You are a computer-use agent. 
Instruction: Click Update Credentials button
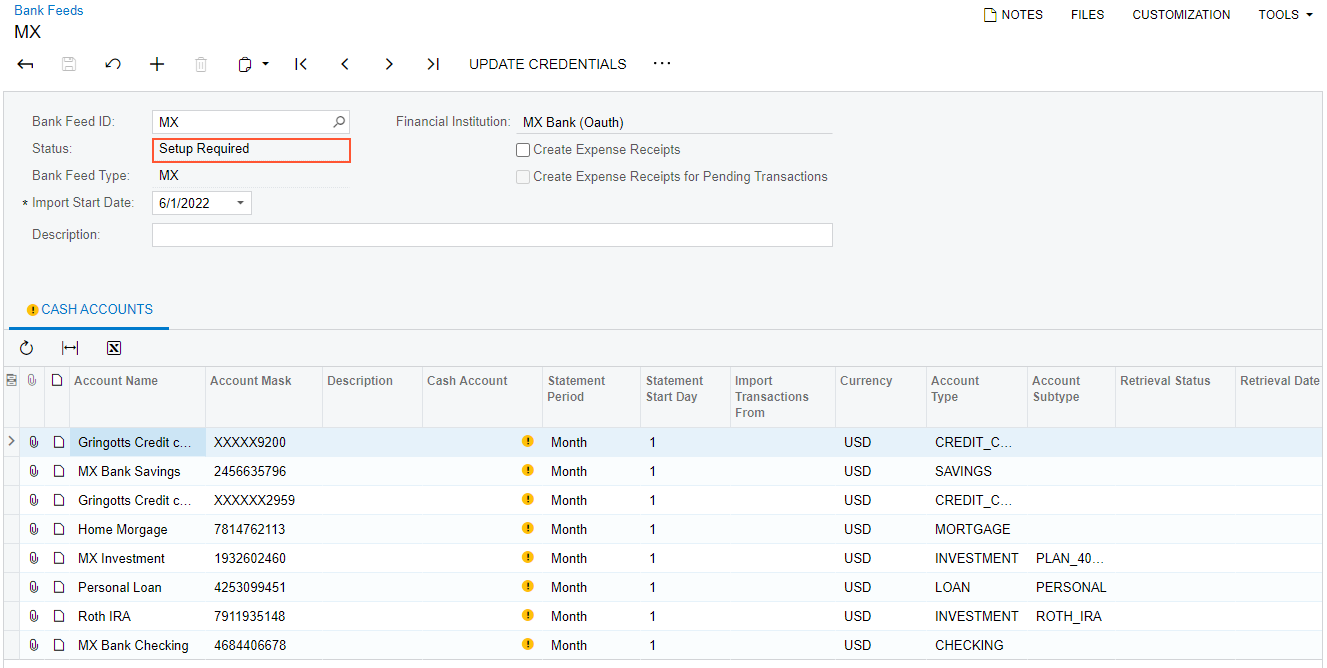tap(547, 64)
